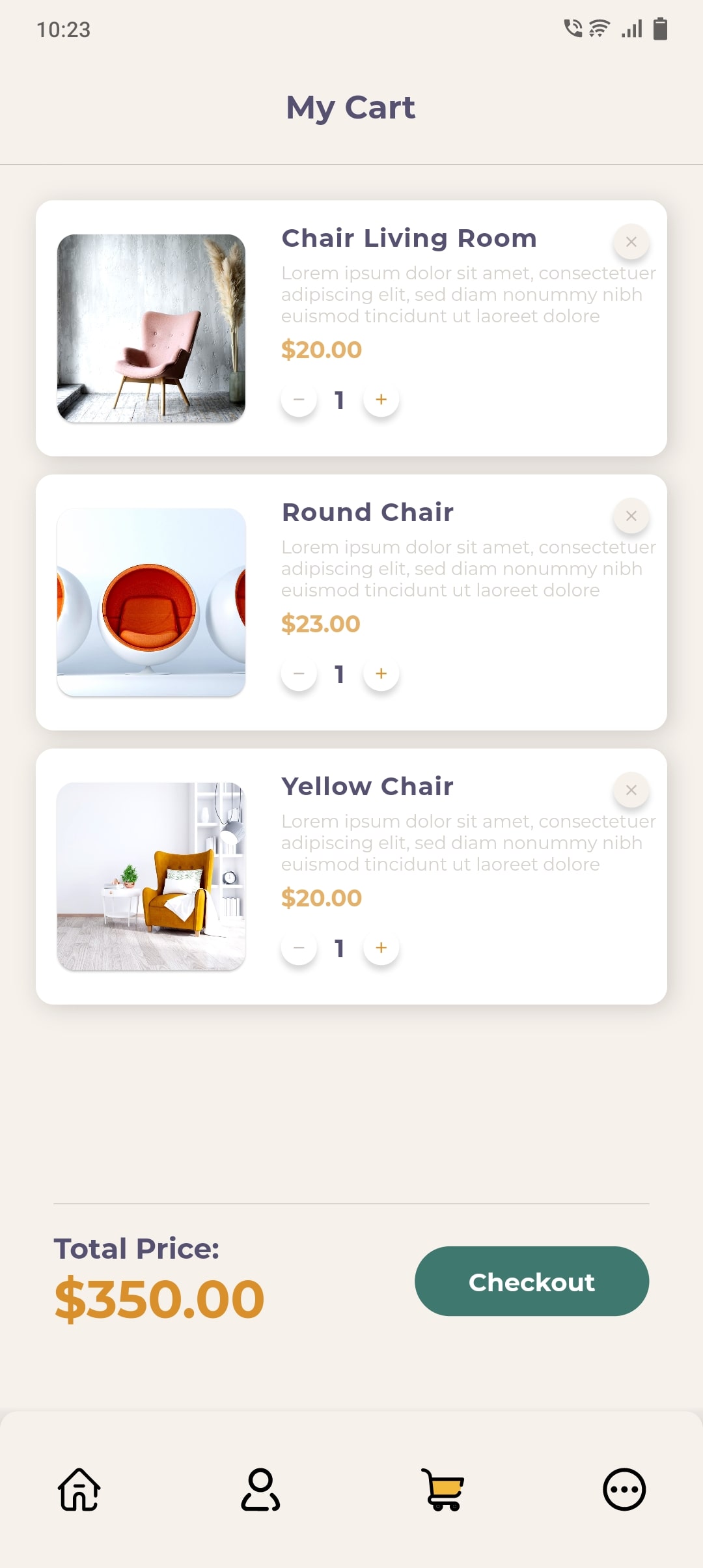Tap the Yellow Chair product photo

tap(151, 876)
